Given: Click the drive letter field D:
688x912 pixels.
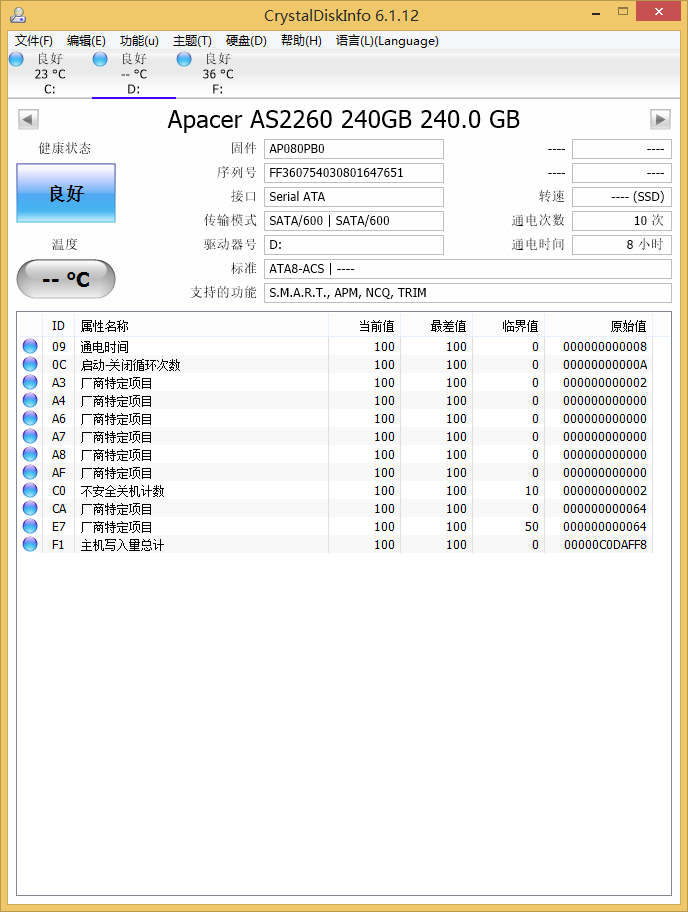Looking at the screenshot, I should [354, 245].
